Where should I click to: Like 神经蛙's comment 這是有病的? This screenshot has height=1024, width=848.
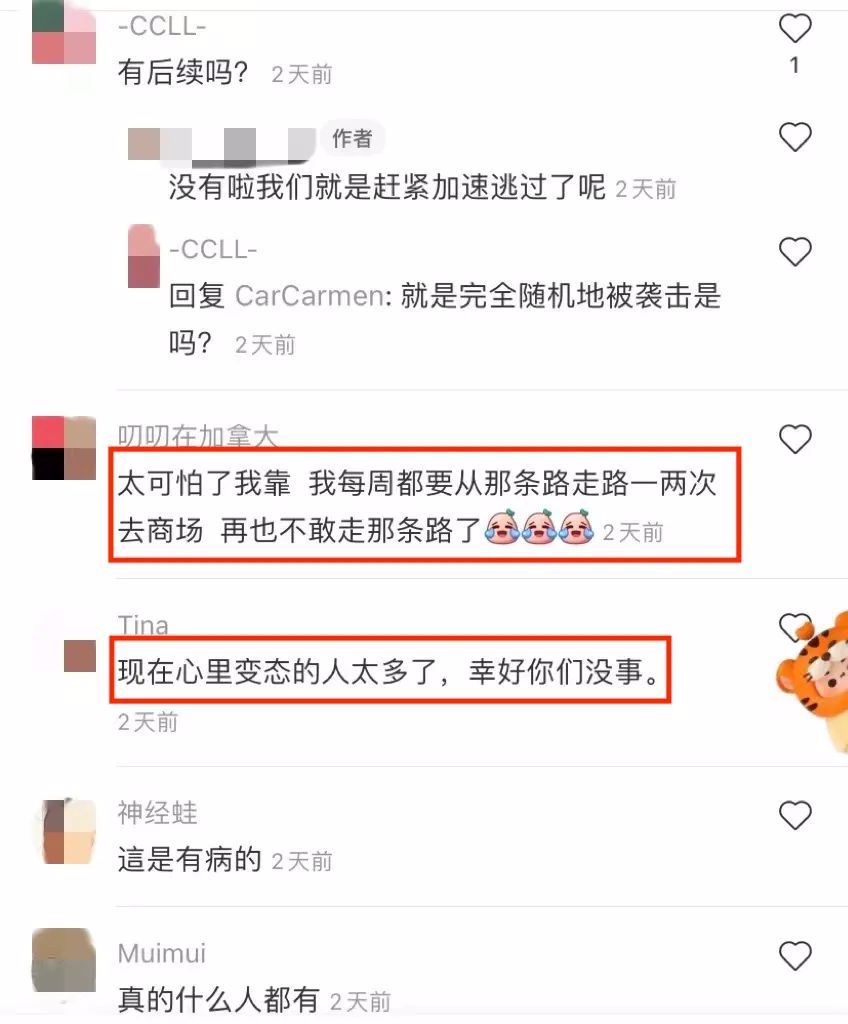tap(795, 816)
